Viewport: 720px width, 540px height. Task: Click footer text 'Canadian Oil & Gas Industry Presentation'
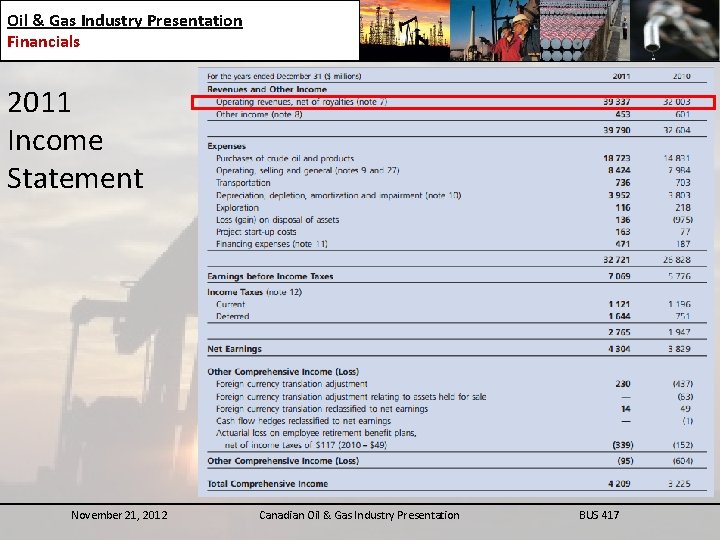(x=359, y=515)
